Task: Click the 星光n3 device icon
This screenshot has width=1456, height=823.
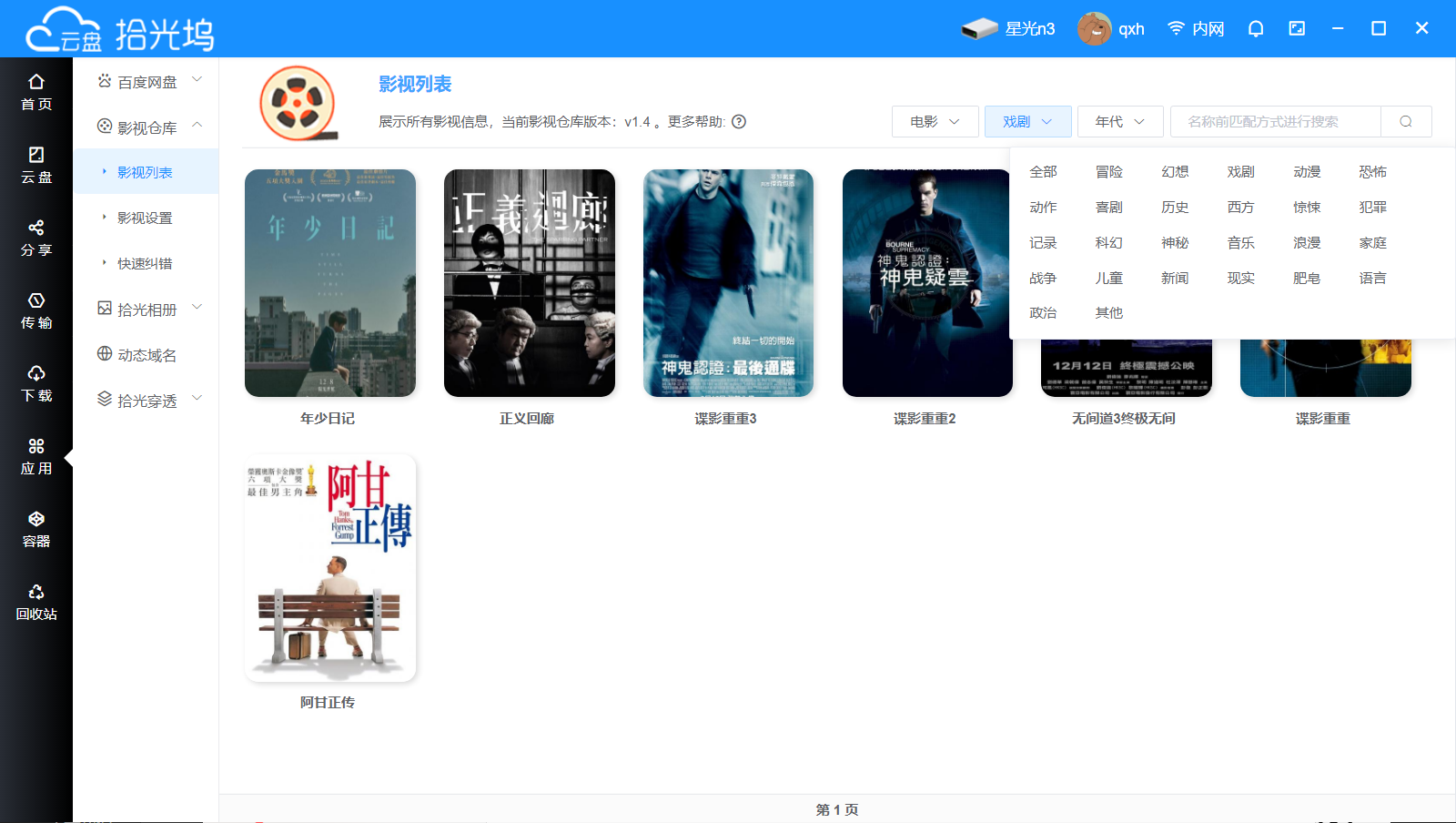Action: click(x=980, y=29)
